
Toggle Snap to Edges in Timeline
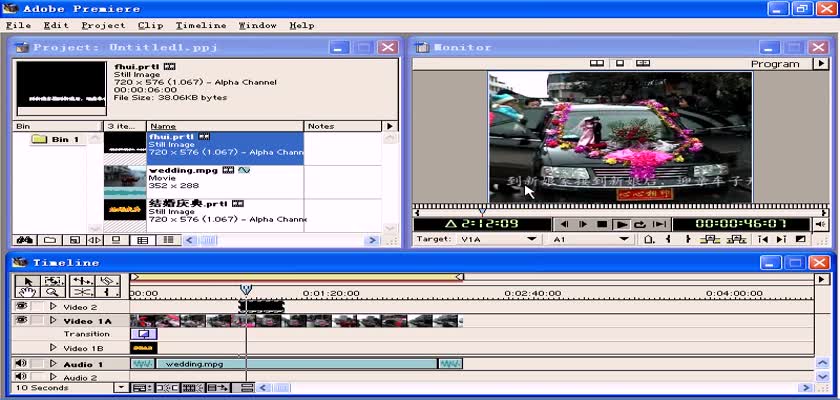pyautogui.click(x=167, y=388)
